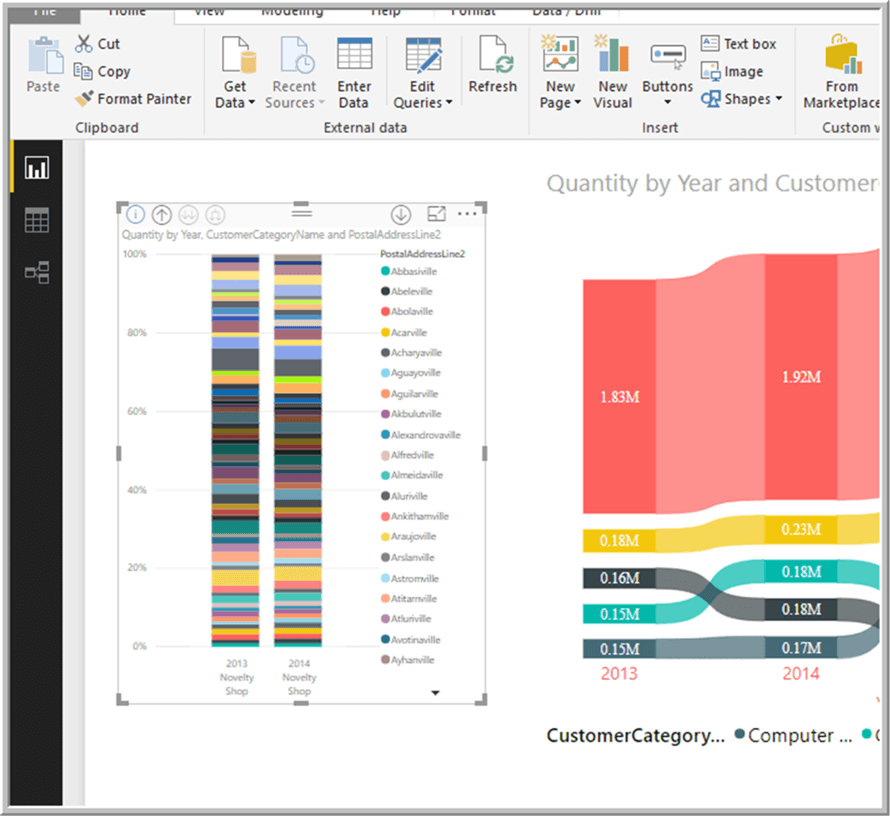Click the visual info icon
The width and height of the screenshot is (890, 816).
coord(135,214)
